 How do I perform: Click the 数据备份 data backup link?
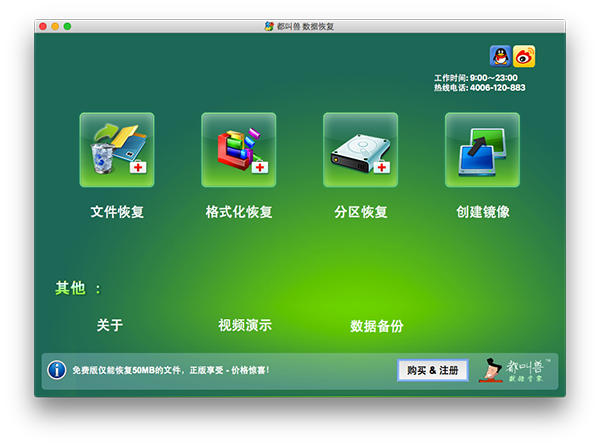[377, 326]
